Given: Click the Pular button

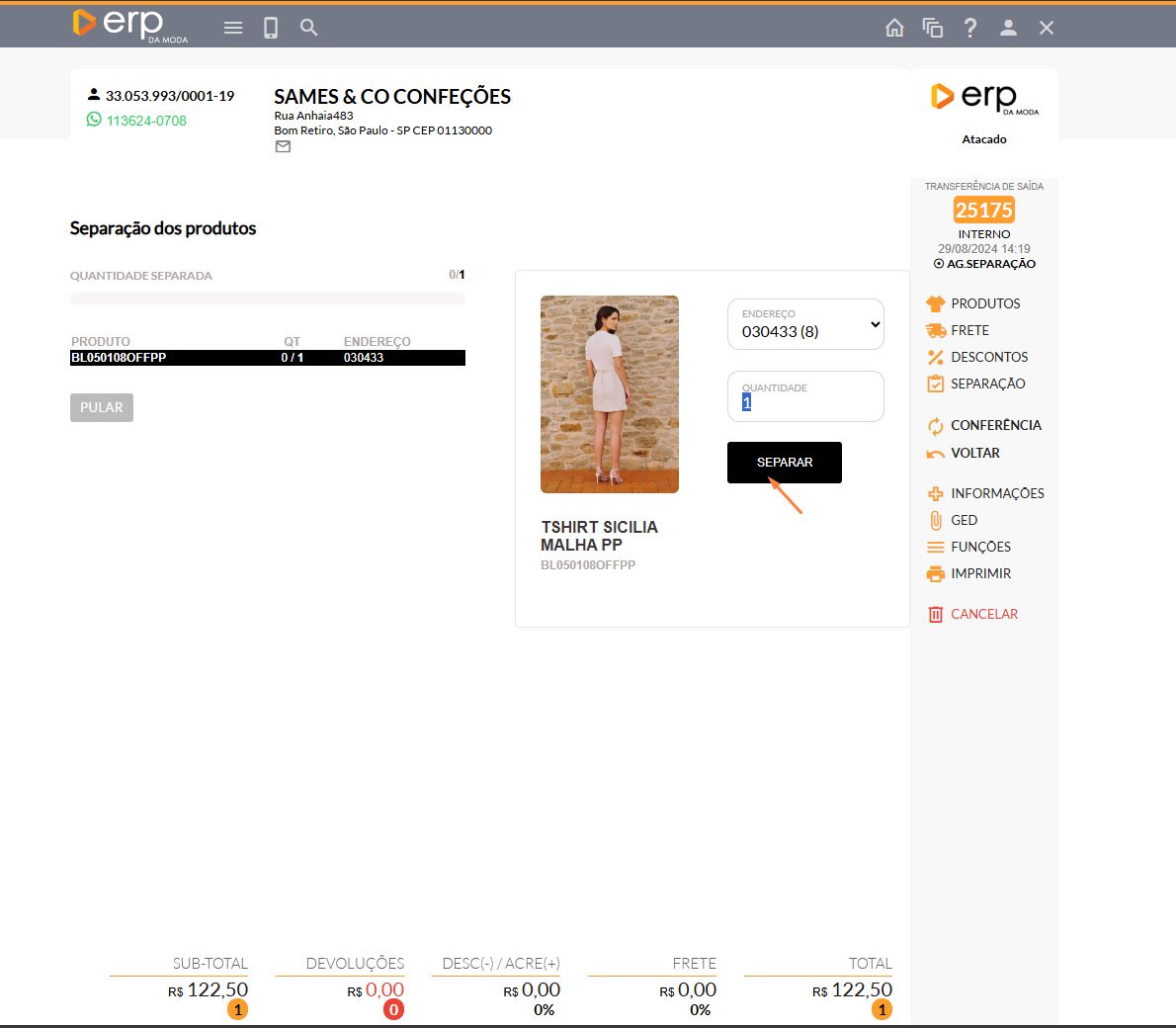Looking at the screenshot, I should [x=102, y=407].
